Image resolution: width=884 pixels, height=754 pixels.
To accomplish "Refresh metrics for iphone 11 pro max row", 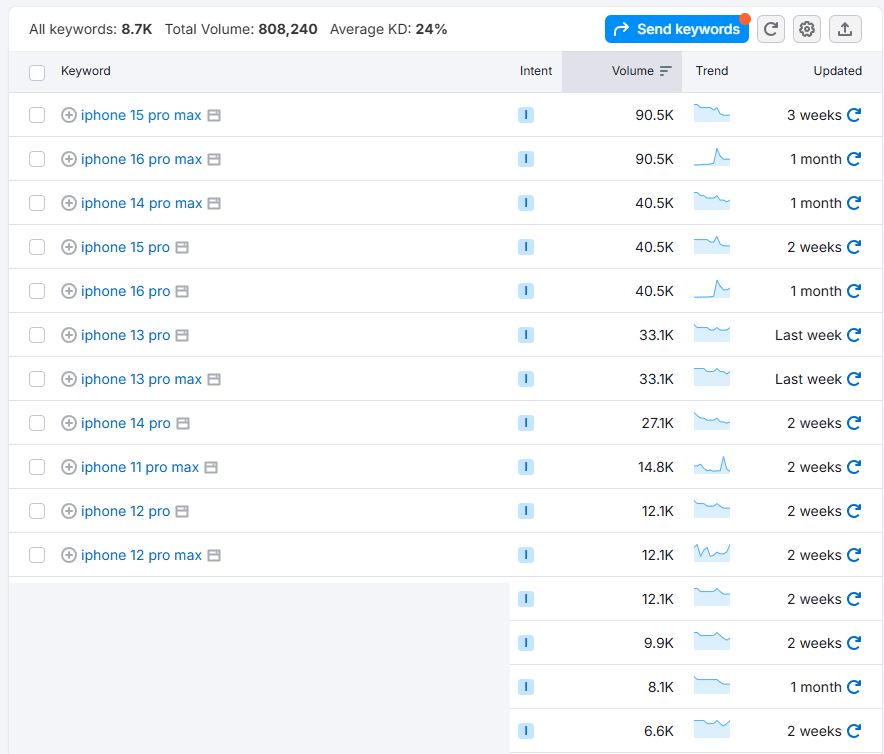I will tap(854, 467).
